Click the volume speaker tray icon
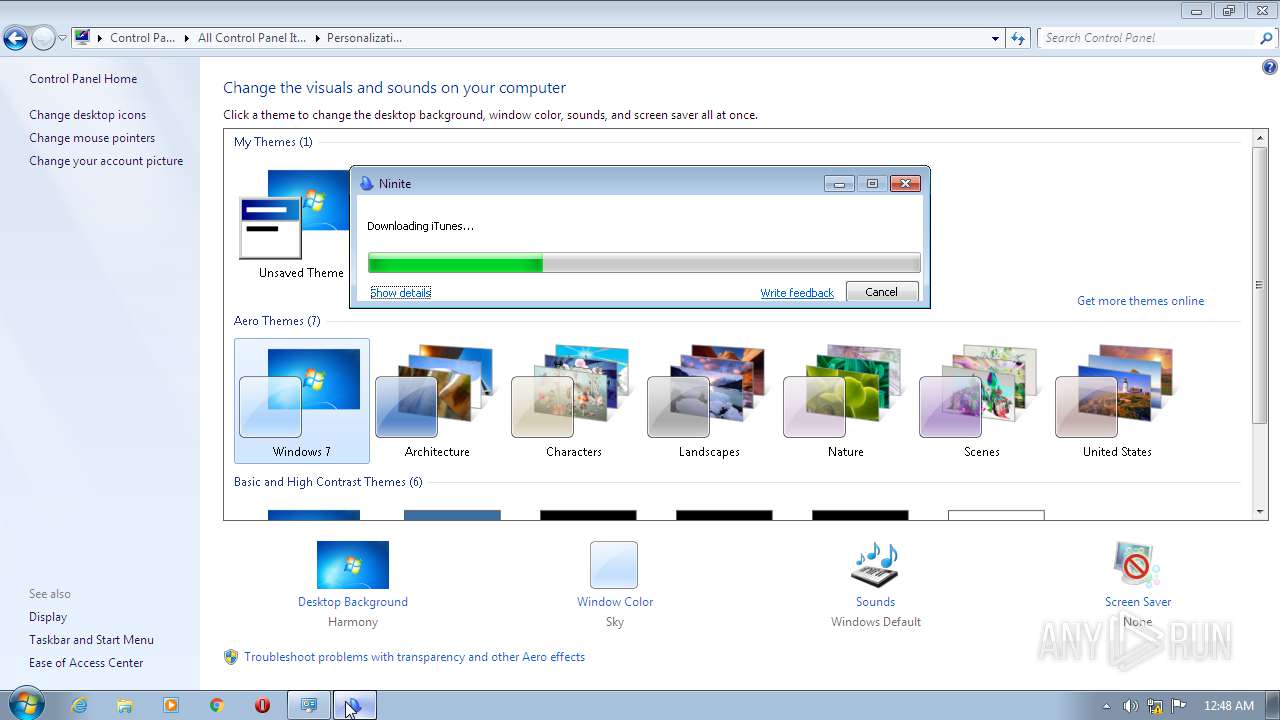This screenshot has height=720, width=1280. 1130,706
